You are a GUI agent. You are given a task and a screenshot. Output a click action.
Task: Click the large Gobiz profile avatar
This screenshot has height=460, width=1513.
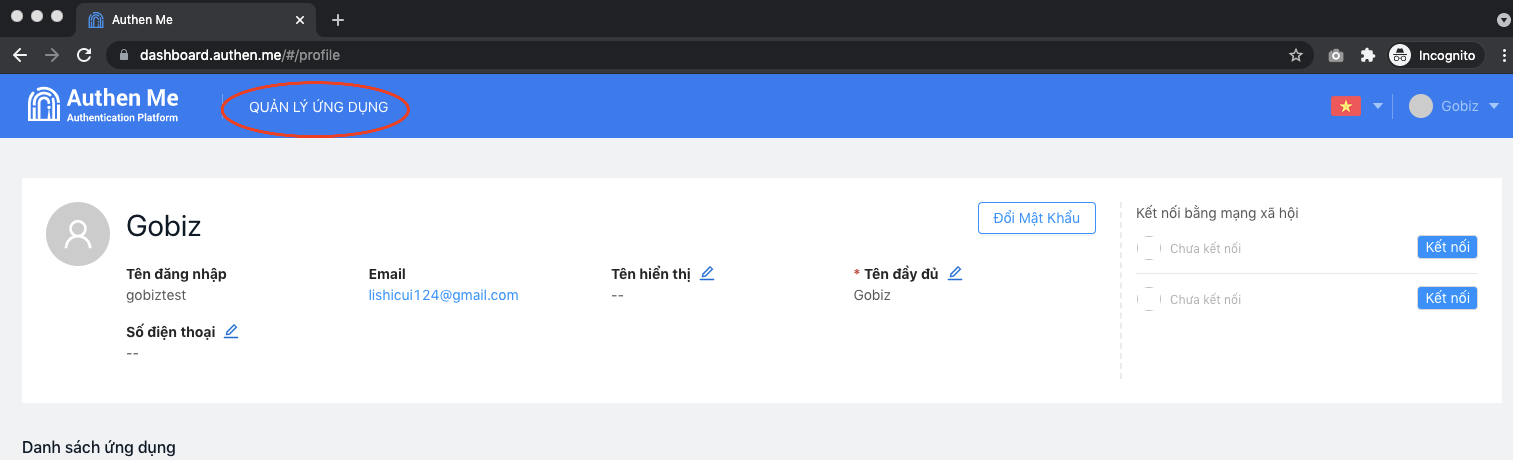point(78,234)
